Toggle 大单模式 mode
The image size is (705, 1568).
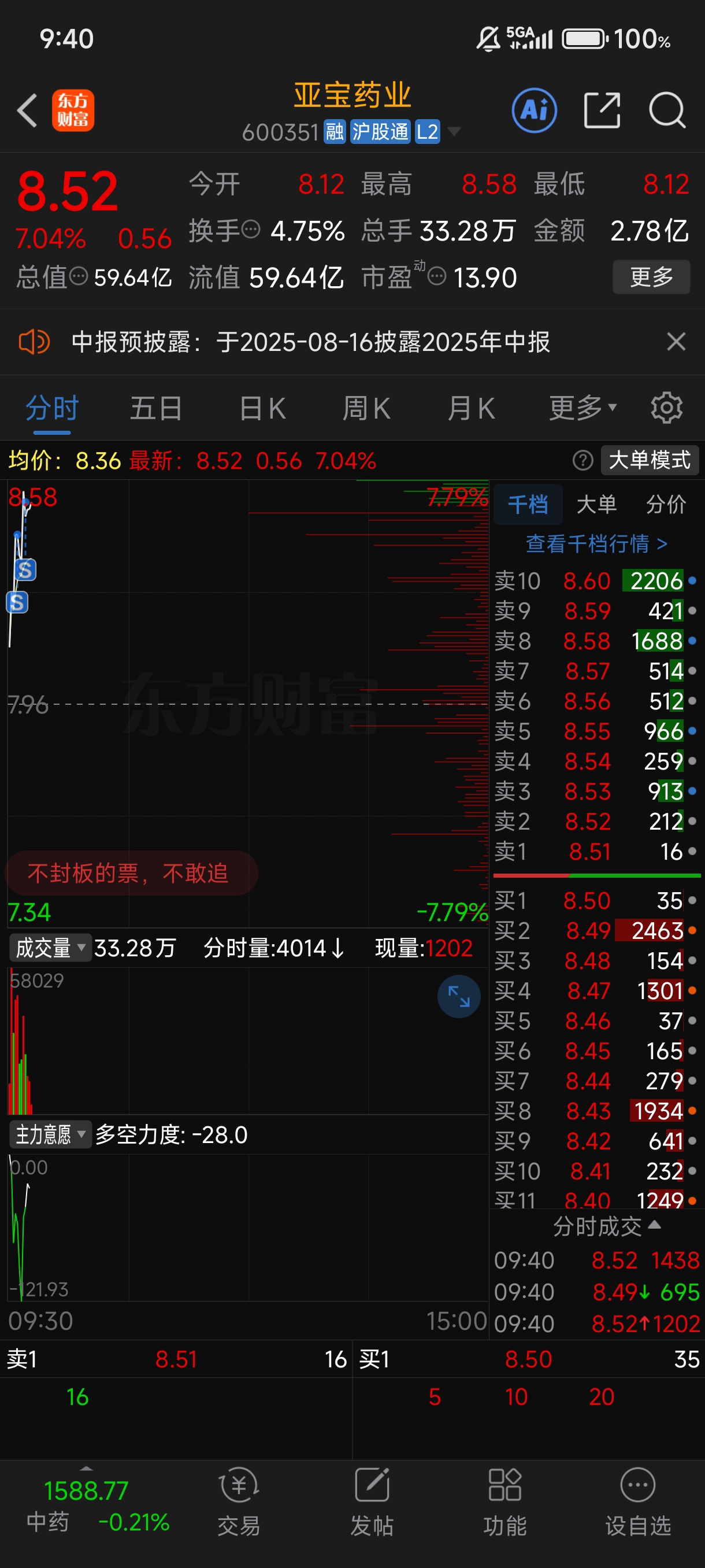[650, 460]
